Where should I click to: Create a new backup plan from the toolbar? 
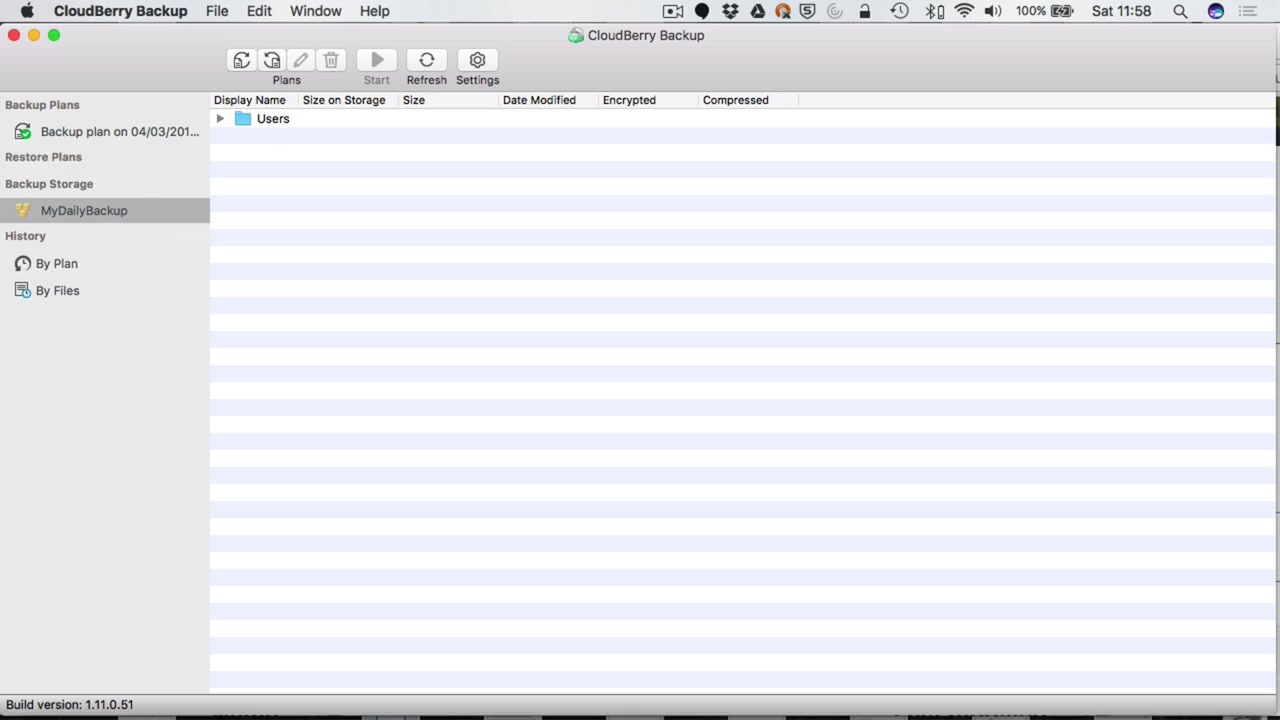pos(241,60)
